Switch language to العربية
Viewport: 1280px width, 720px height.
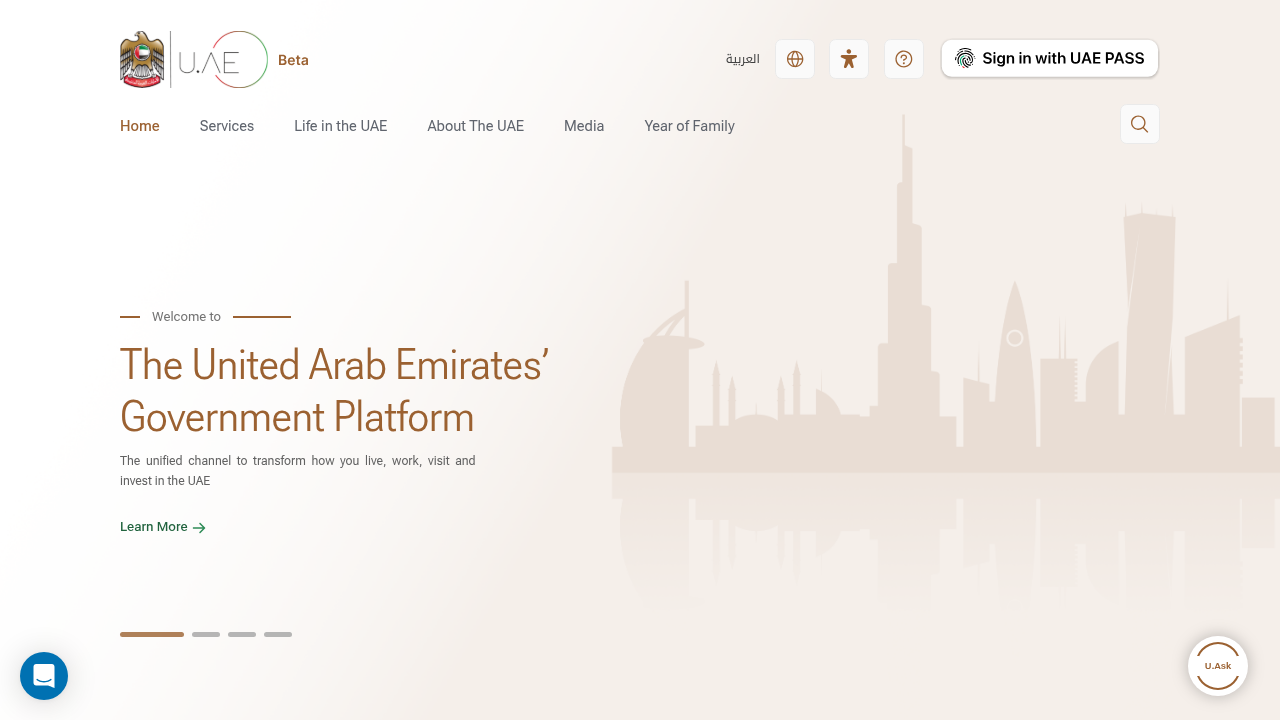pos(743,59)
